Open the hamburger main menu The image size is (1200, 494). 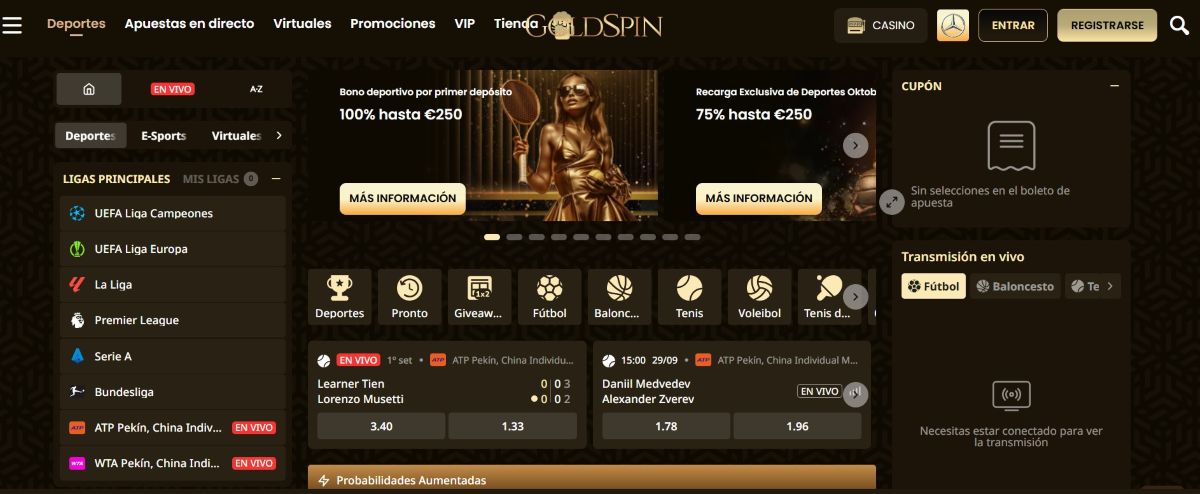coord(12,24)
